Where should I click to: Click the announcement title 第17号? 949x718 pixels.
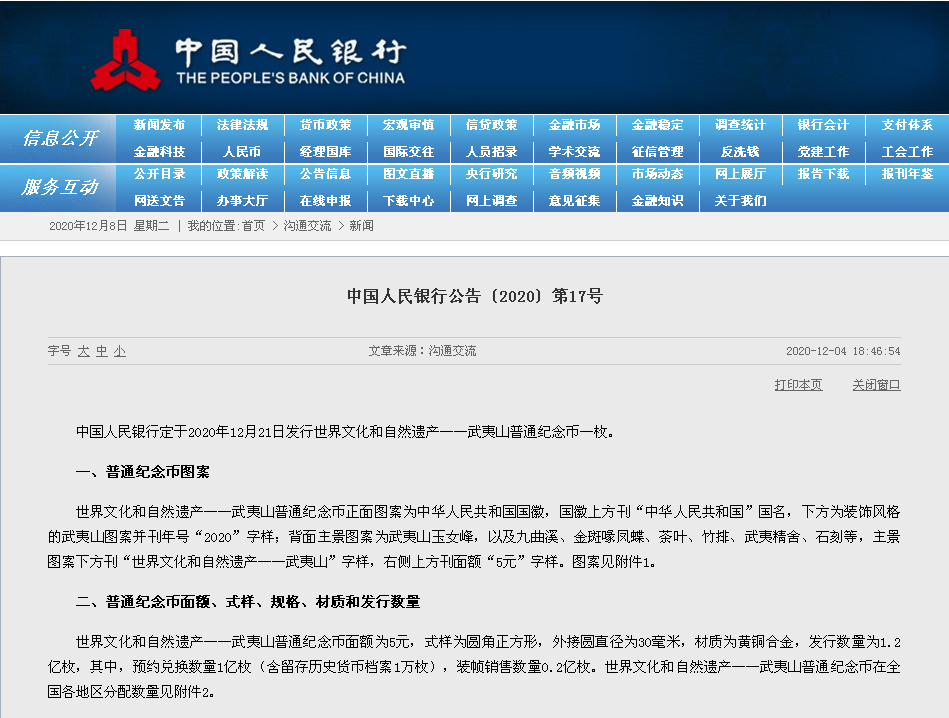474,296
